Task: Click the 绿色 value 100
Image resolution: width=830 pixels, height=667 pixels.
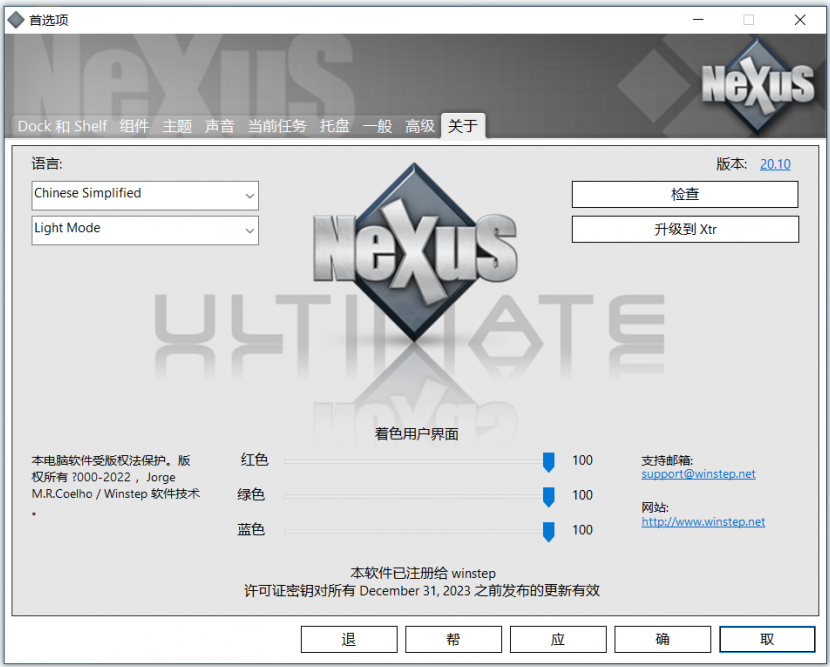Action: point(582,495)
